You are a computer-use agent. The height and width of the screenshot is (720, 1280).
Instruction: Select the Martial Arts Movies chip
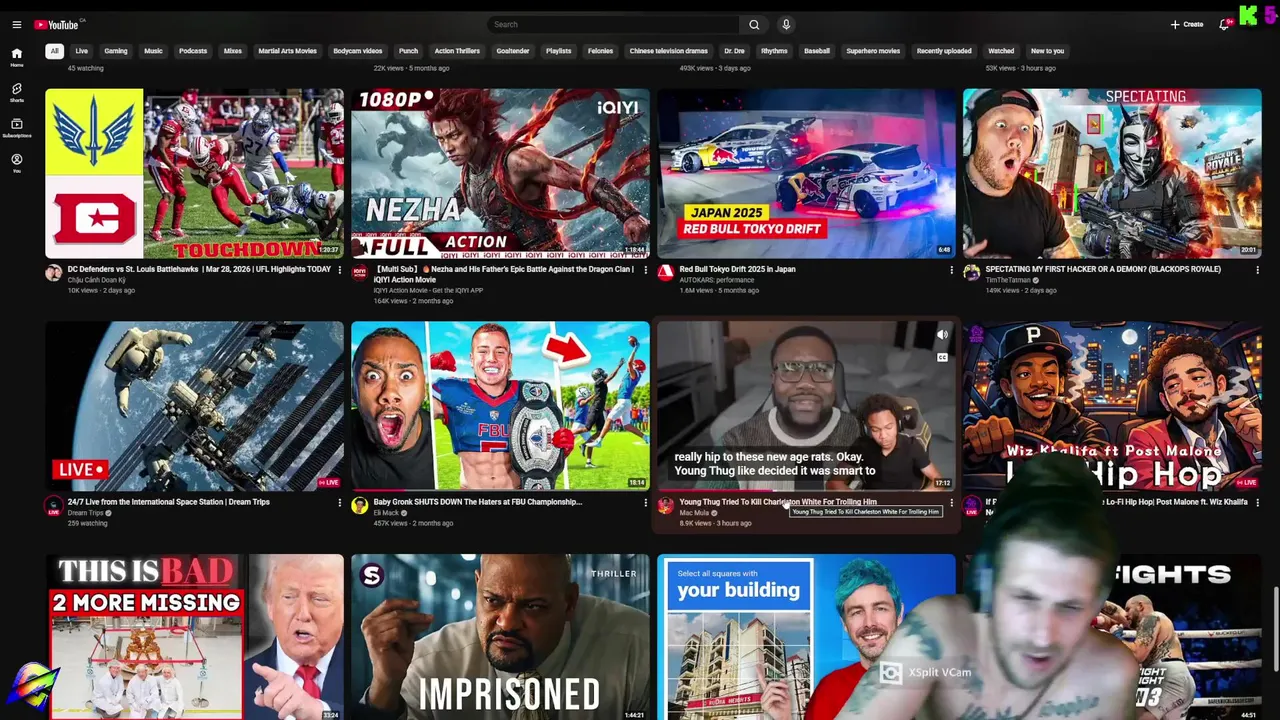coord(287,51)
